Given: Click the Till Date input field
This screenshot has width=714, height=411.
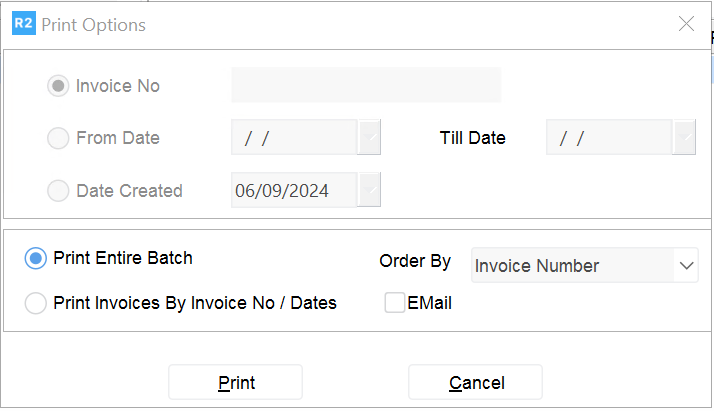Looking at the screenshot, I should pyautogui.click(x=609, y=138).
